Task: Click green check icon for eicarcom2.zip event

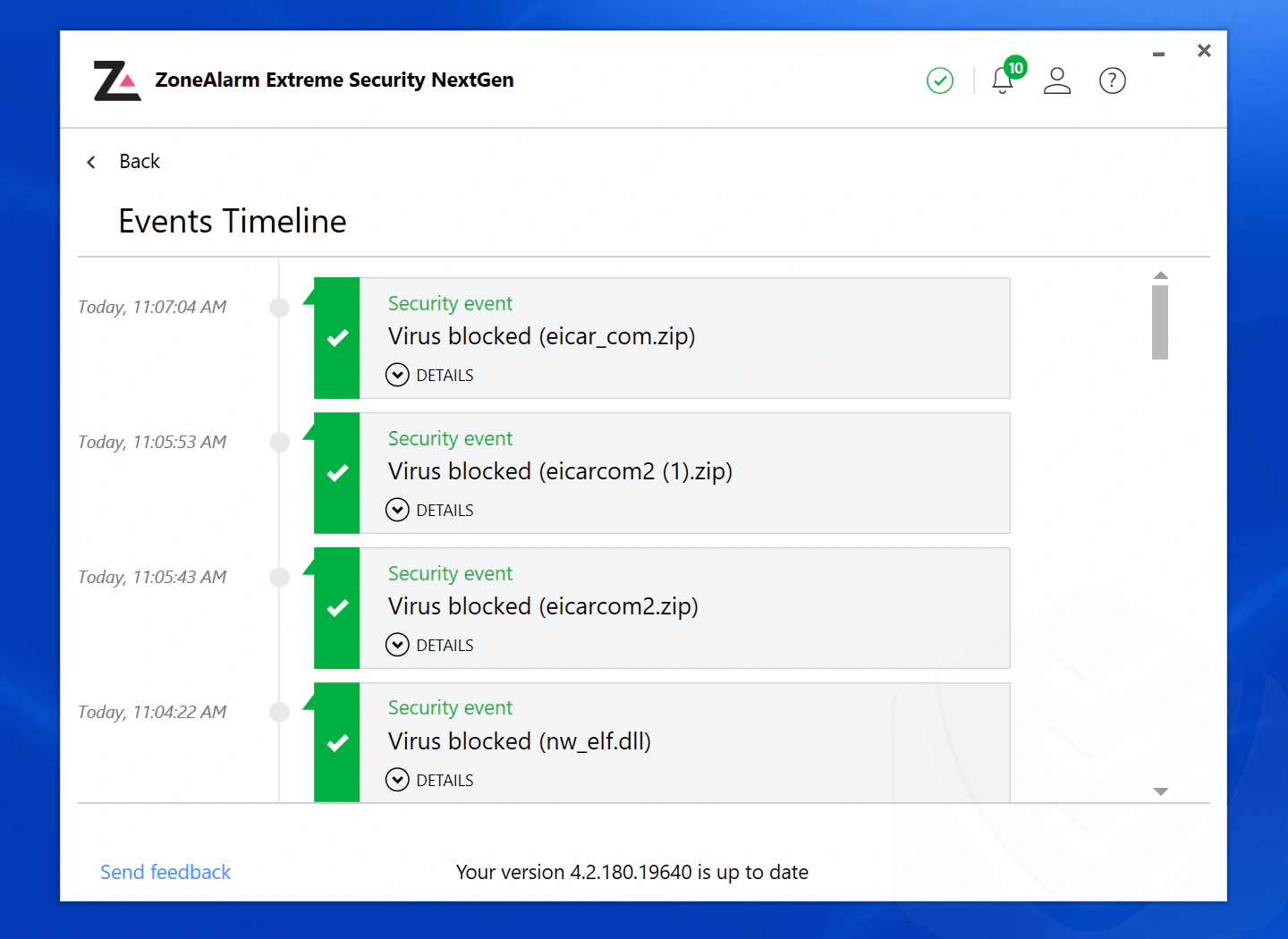Action: tap(337, 608)
